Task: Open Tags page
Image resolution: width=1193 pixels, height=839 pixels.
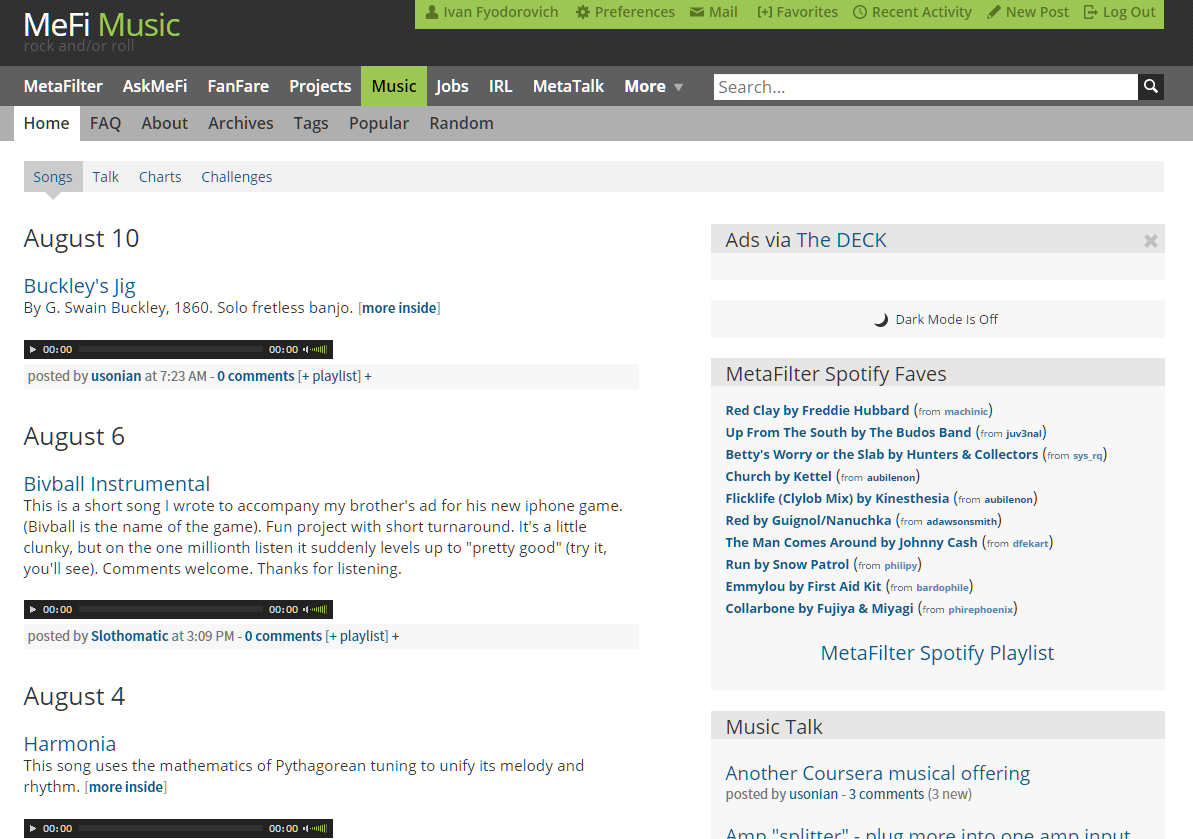Action: point(311,123)
